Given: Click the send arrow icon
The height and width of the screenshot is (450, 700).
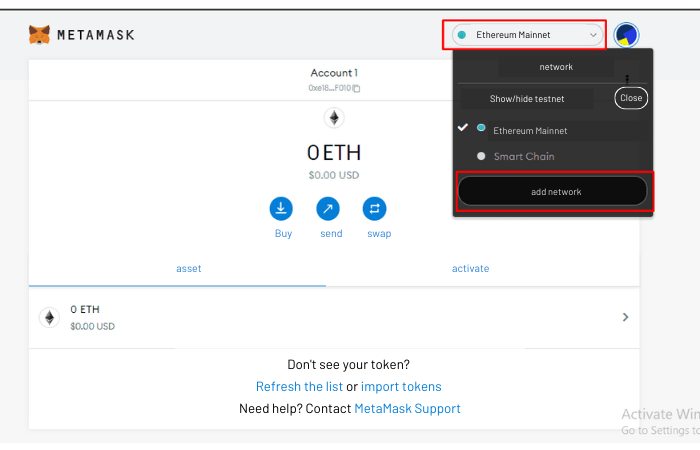Looking at the screenshot, I should click(x=328, y=208).
